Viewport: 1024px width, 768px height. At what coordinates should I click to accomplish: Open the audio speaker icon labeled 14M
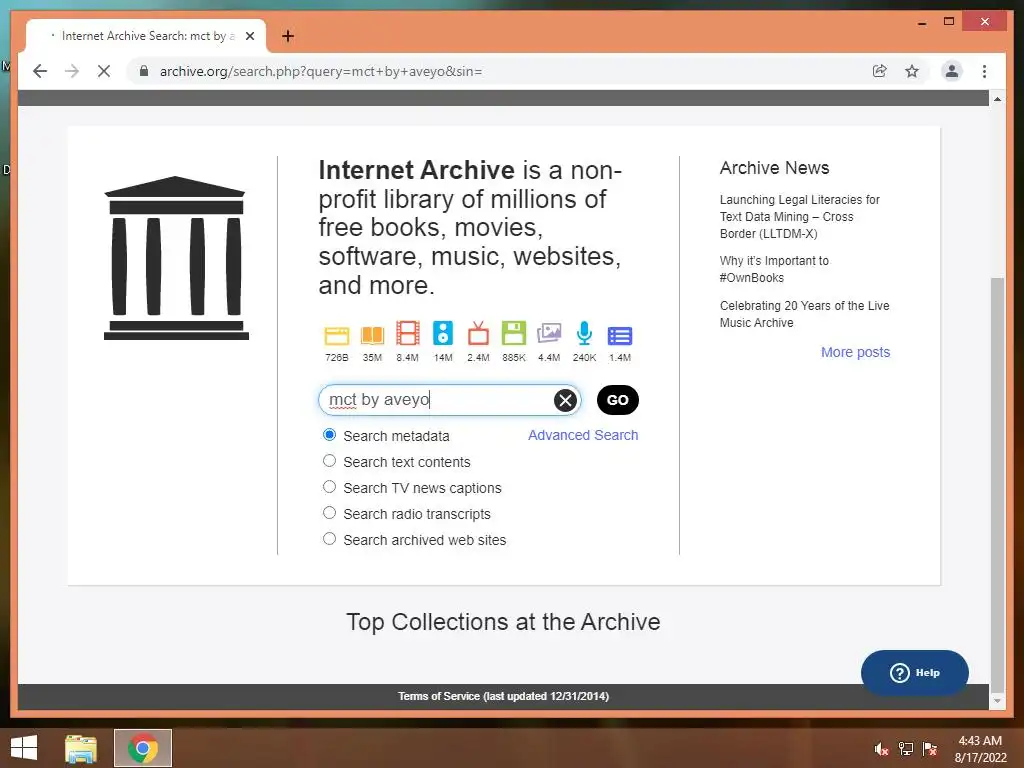(443, 333)
